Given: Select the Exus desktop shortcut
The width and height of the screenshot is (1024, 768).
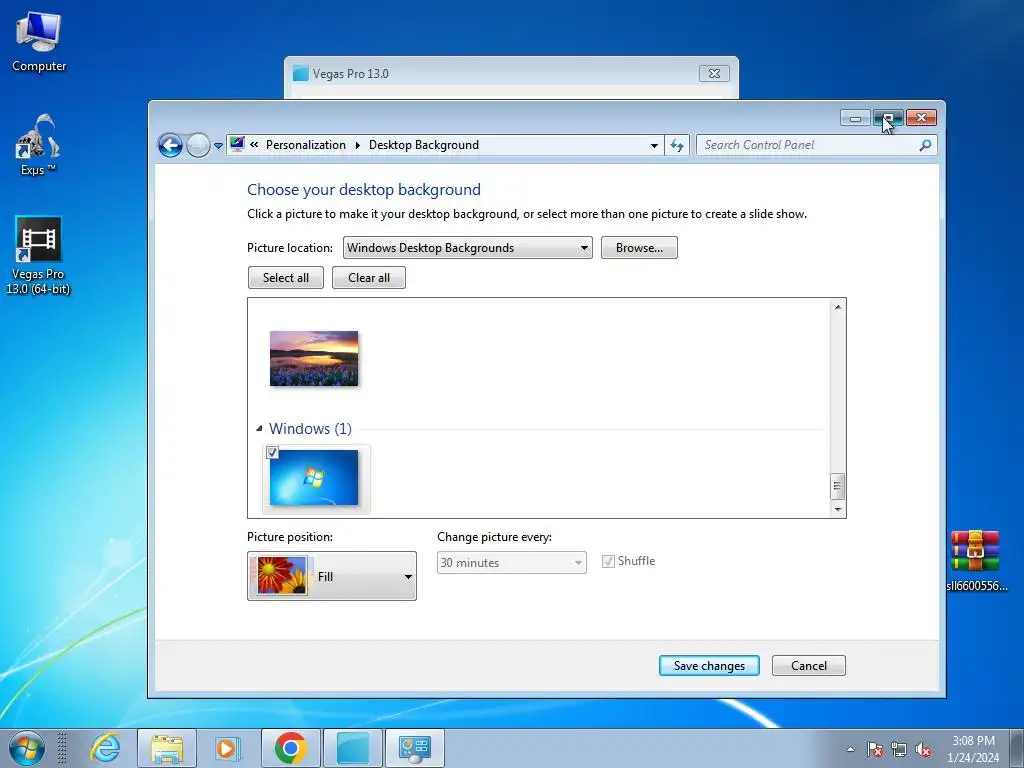Looking at the screenshot, I should [x=38, y=145].
